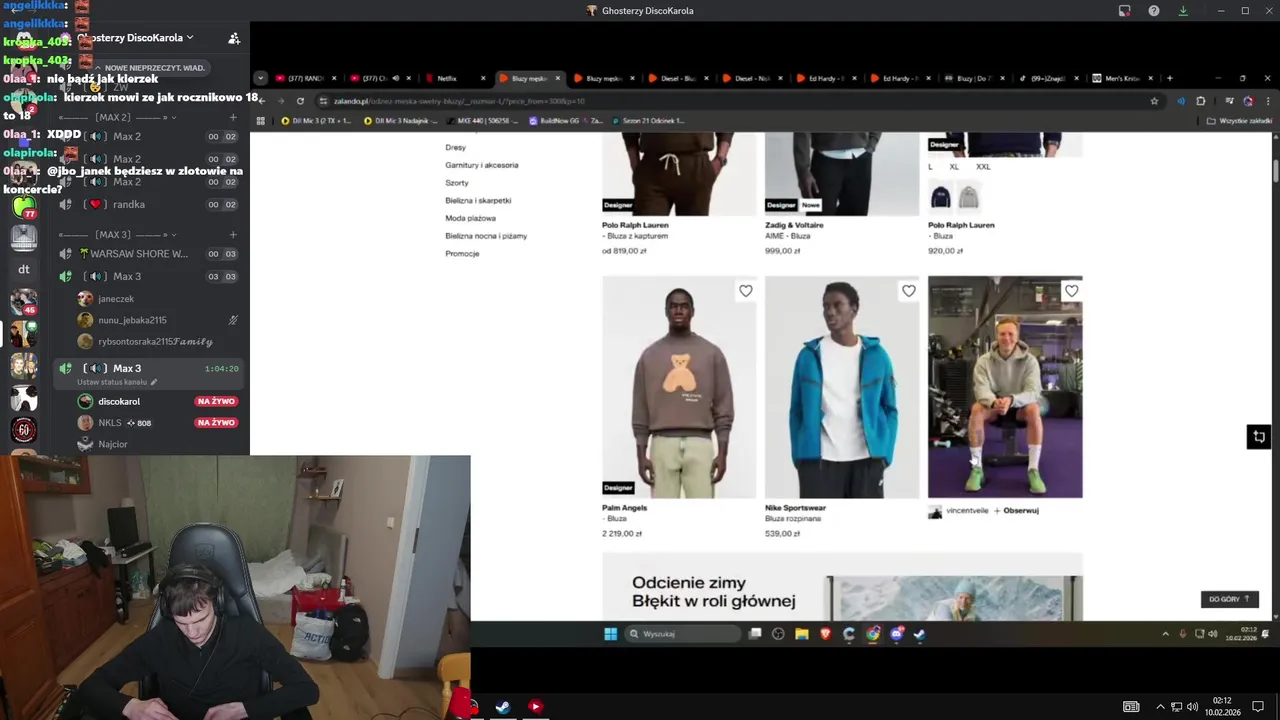
Task: Add channel to MAX 2 category
Action: 233,117
